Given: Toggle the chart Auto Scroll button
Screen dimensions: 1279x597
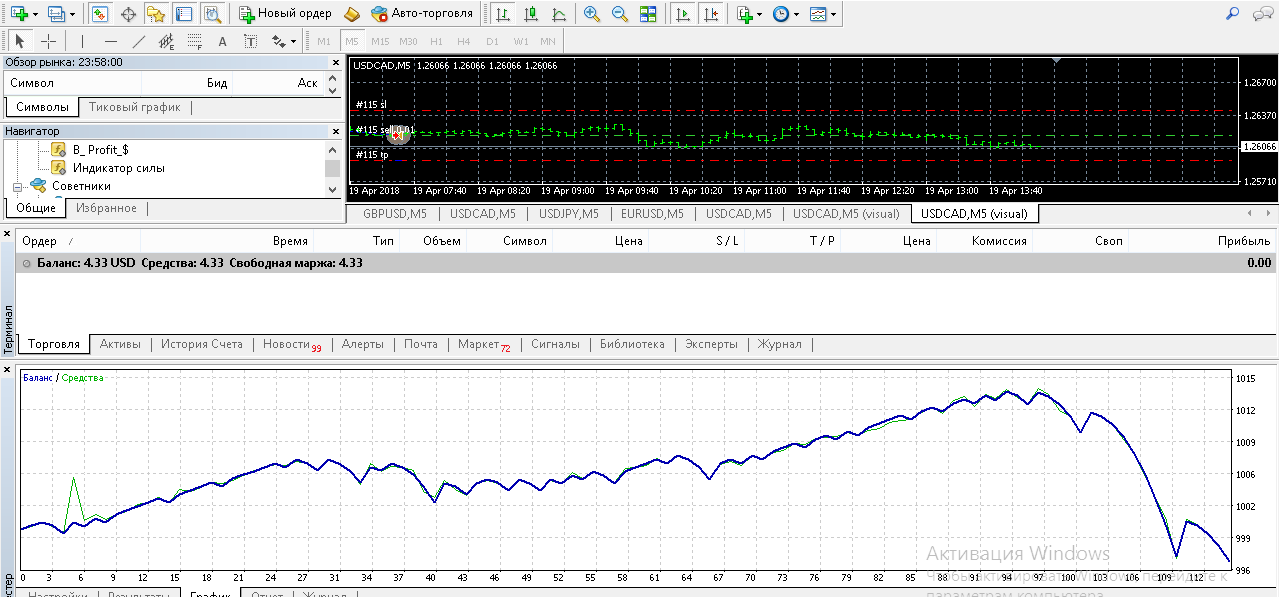Looking at the screenshot, I should (683, 14).
